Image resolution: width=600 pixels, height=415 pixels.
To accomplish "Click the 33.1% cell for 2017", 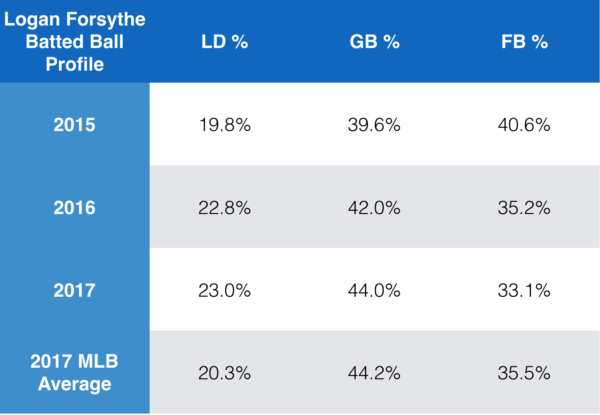I will coord(523,289).
